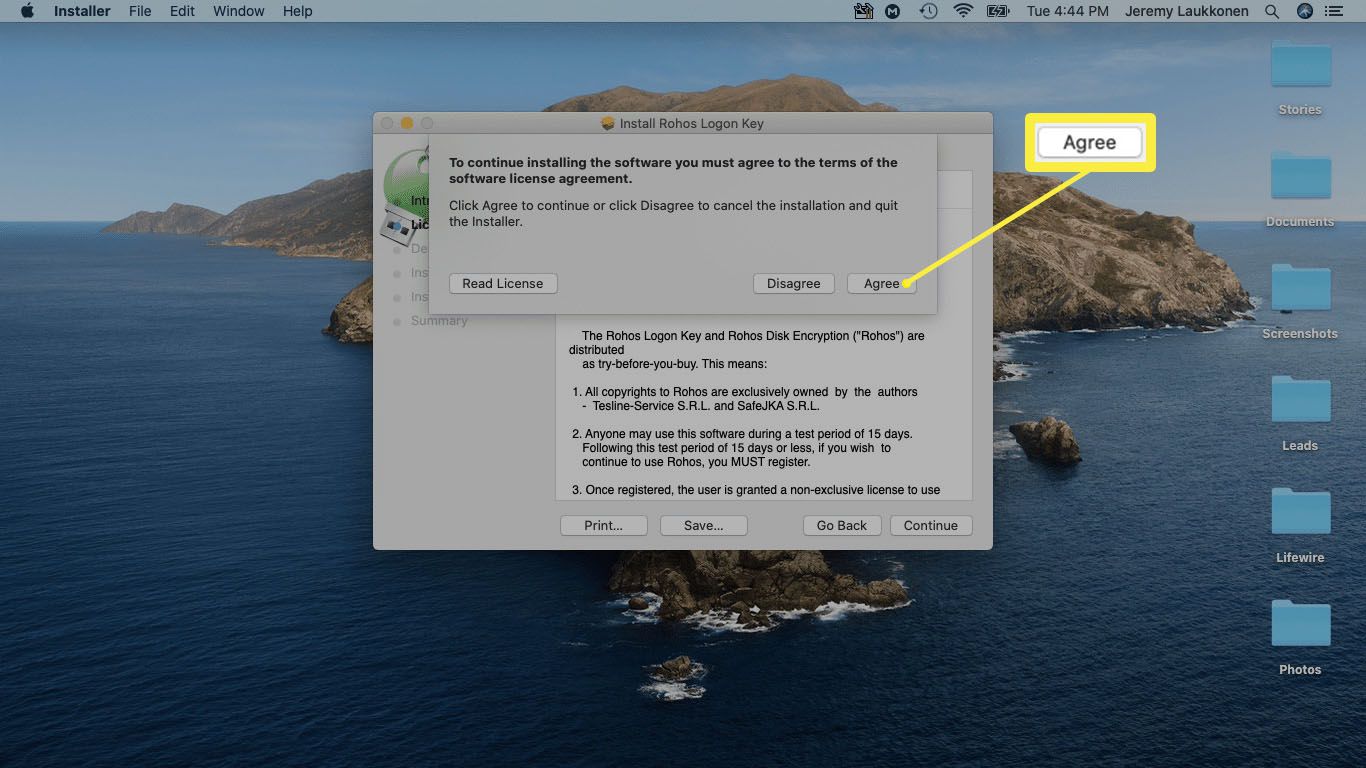
Task: Open the File menu
Action: 140,11
